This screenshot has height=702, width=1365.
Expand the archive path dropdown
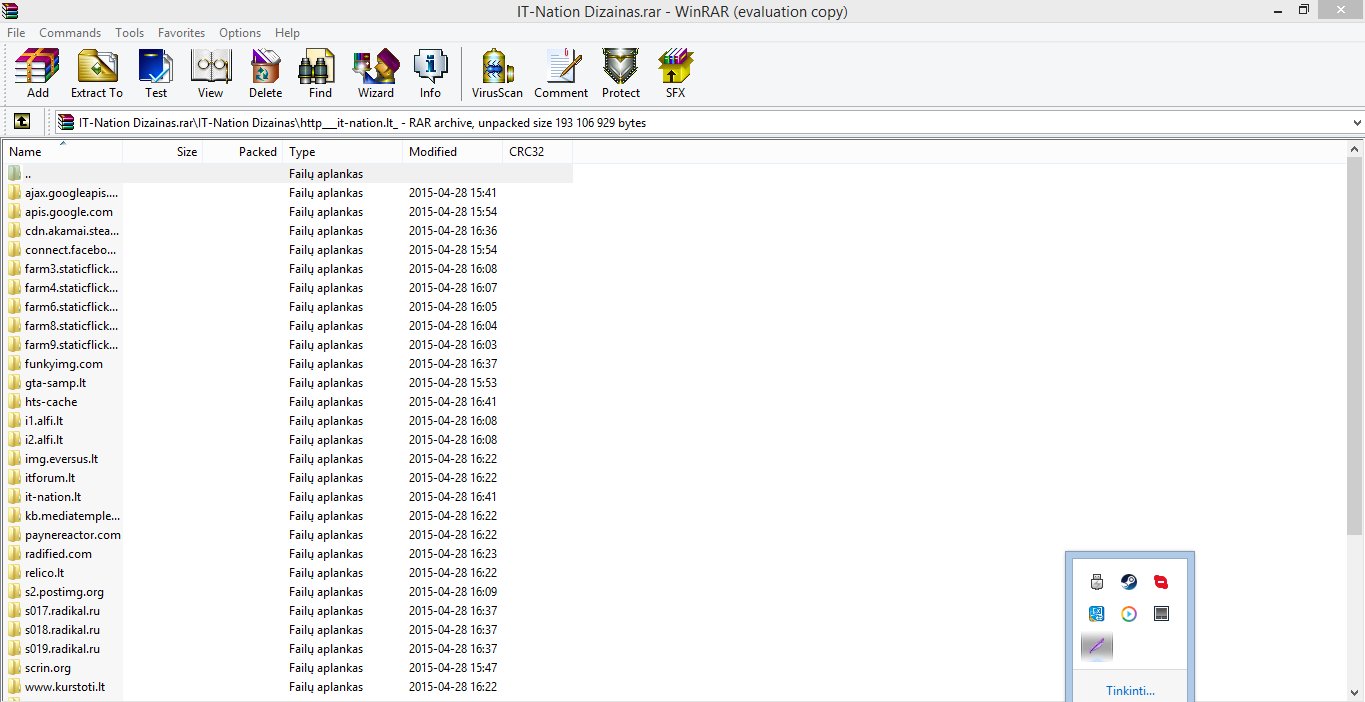(1356, 123)
